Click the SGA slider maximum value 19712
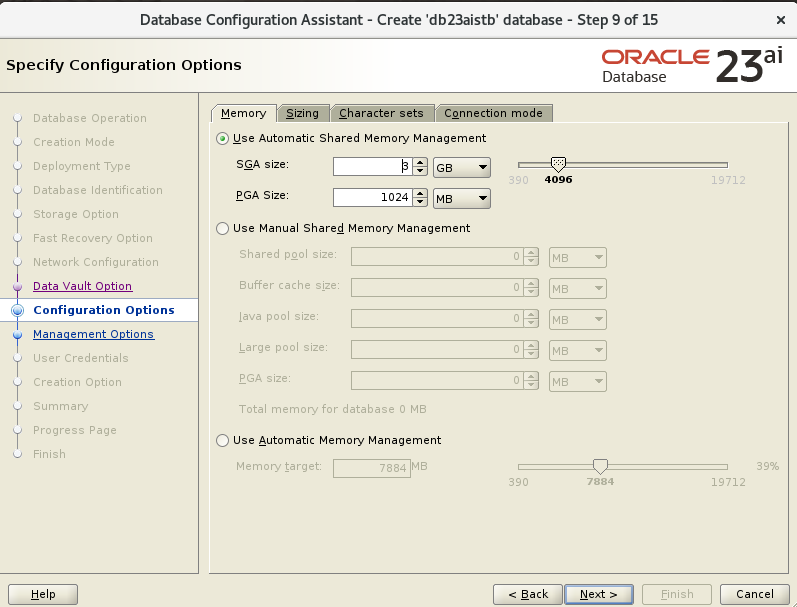This screenshot has height=607, width=797. tap(728, 180)
